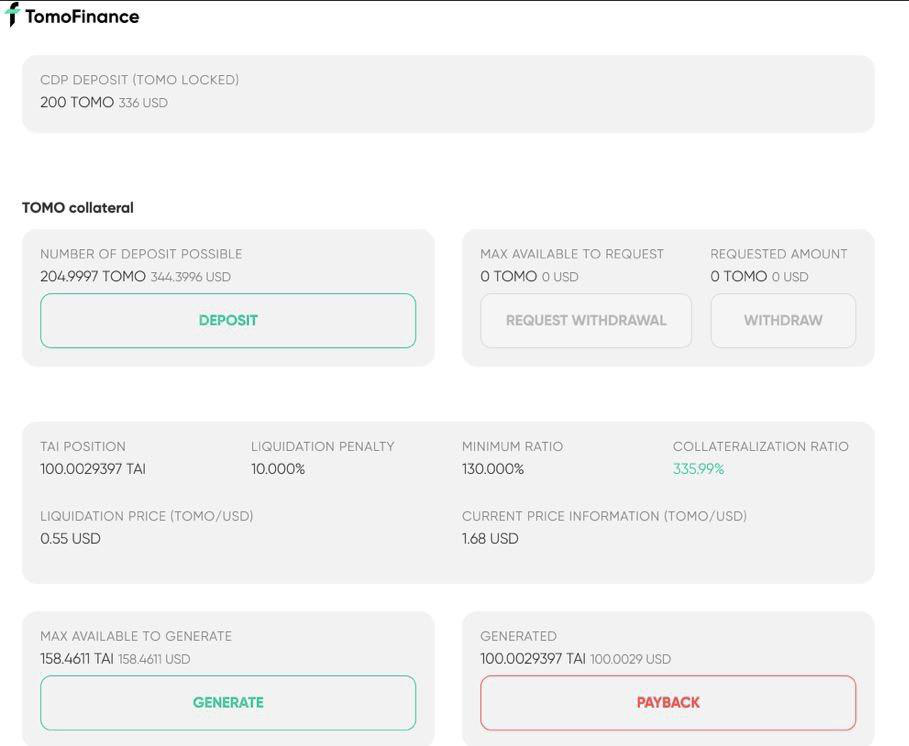909x746 pixels.
Task: Click the 10.000% liquidation penalty value
Action: coord(278,469)
